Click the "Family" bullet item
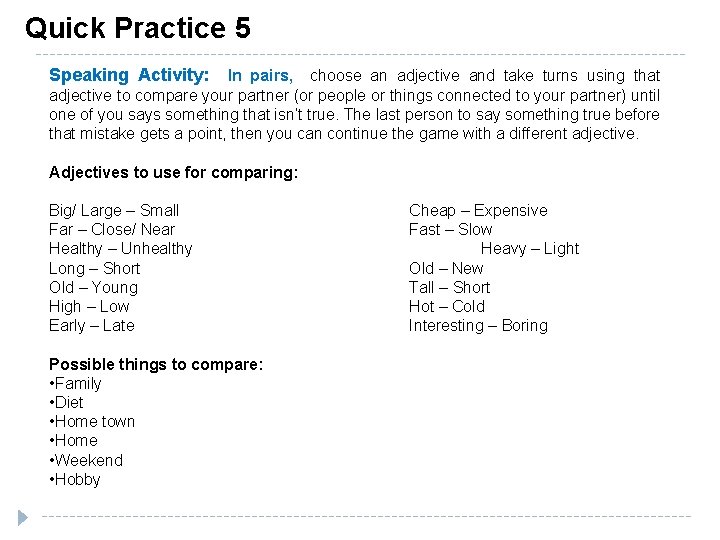The image size is (720, 540). coord(78,383)
